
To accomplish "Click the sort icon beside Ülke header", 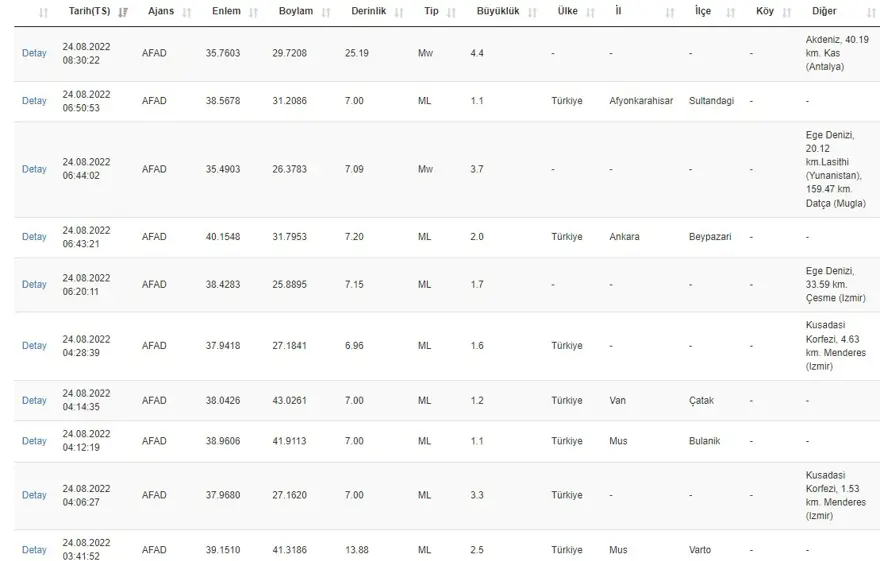I will tap(591, 13).
